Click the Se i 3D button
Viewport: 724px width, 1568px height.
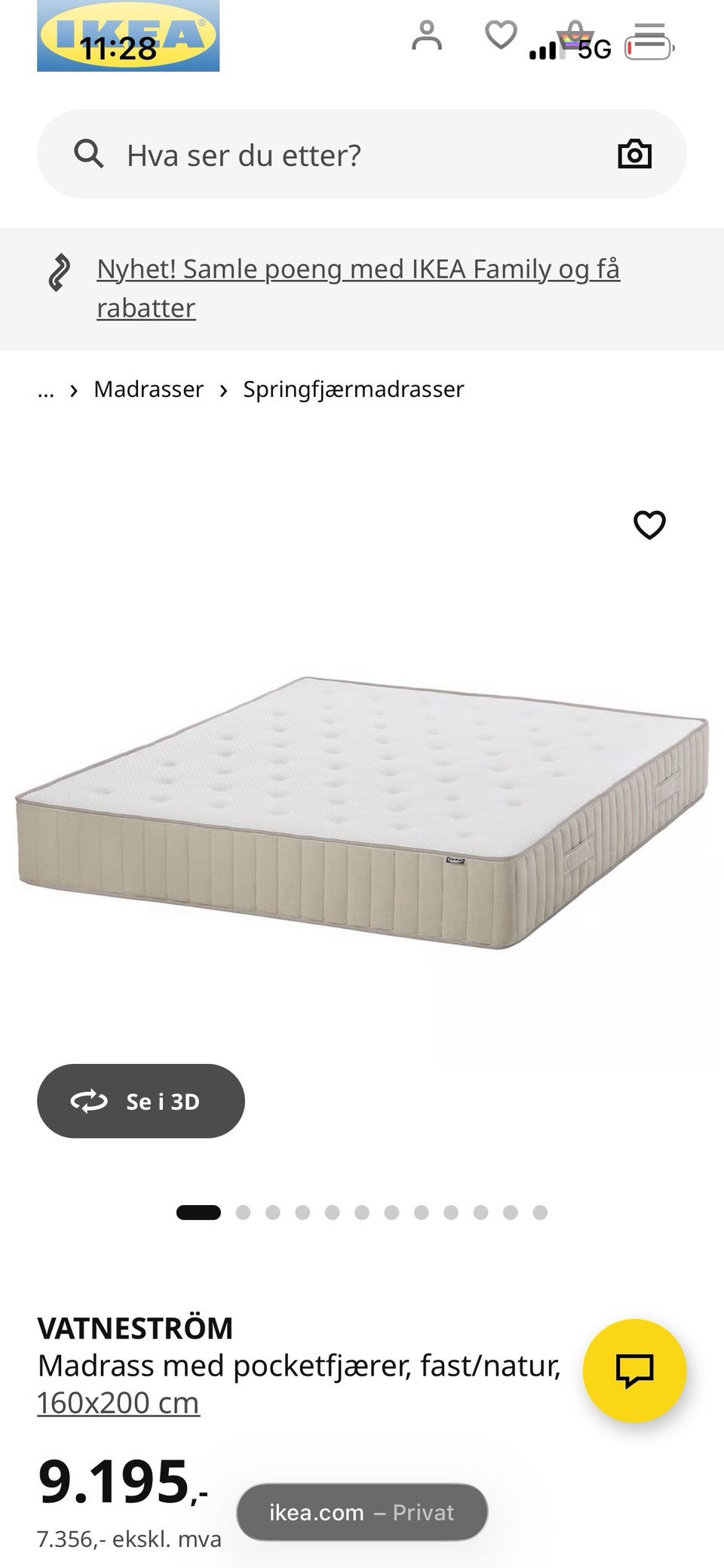click(x=141, y=1101)
